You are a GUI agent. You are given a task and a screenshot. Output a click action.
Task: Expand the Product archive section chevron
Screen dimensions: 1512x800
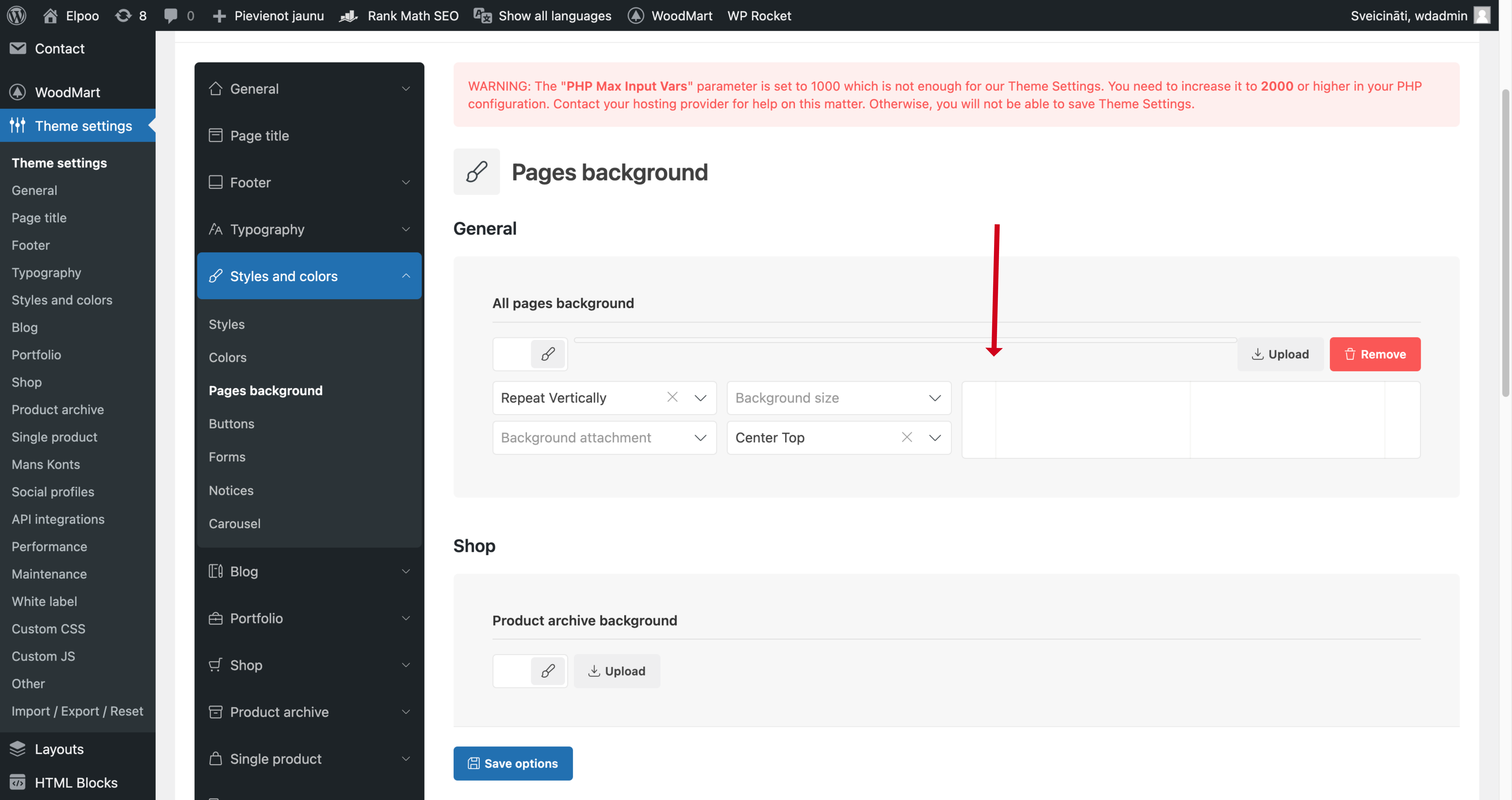406,712
